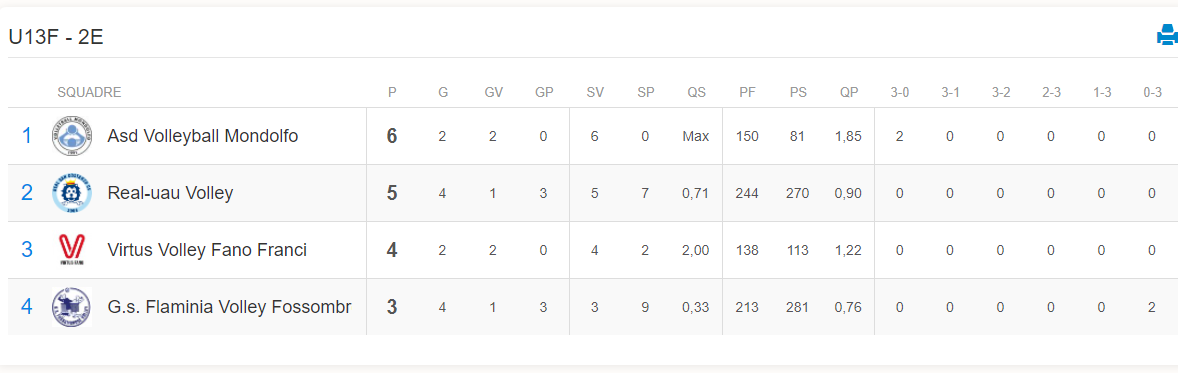Viewport: 1178px width, 373px height.
Task: Click the GV column header
Action: [494, 92]
